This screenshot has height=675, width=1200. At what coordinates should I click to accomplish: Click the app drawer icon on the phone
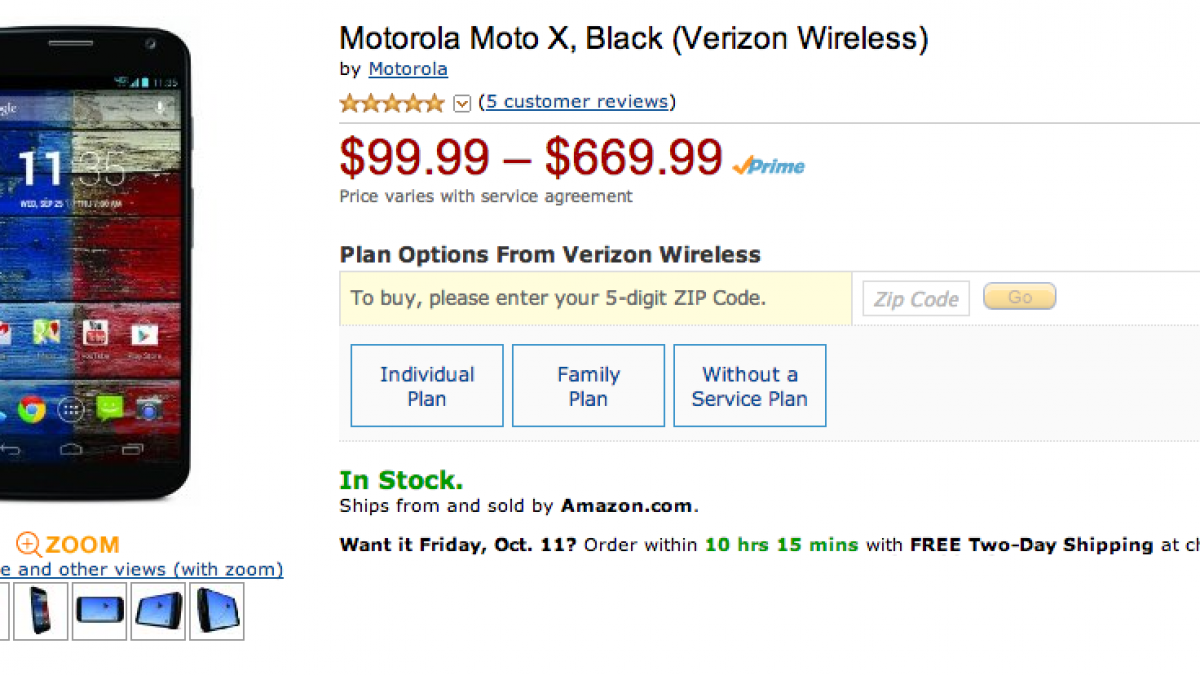71,408
